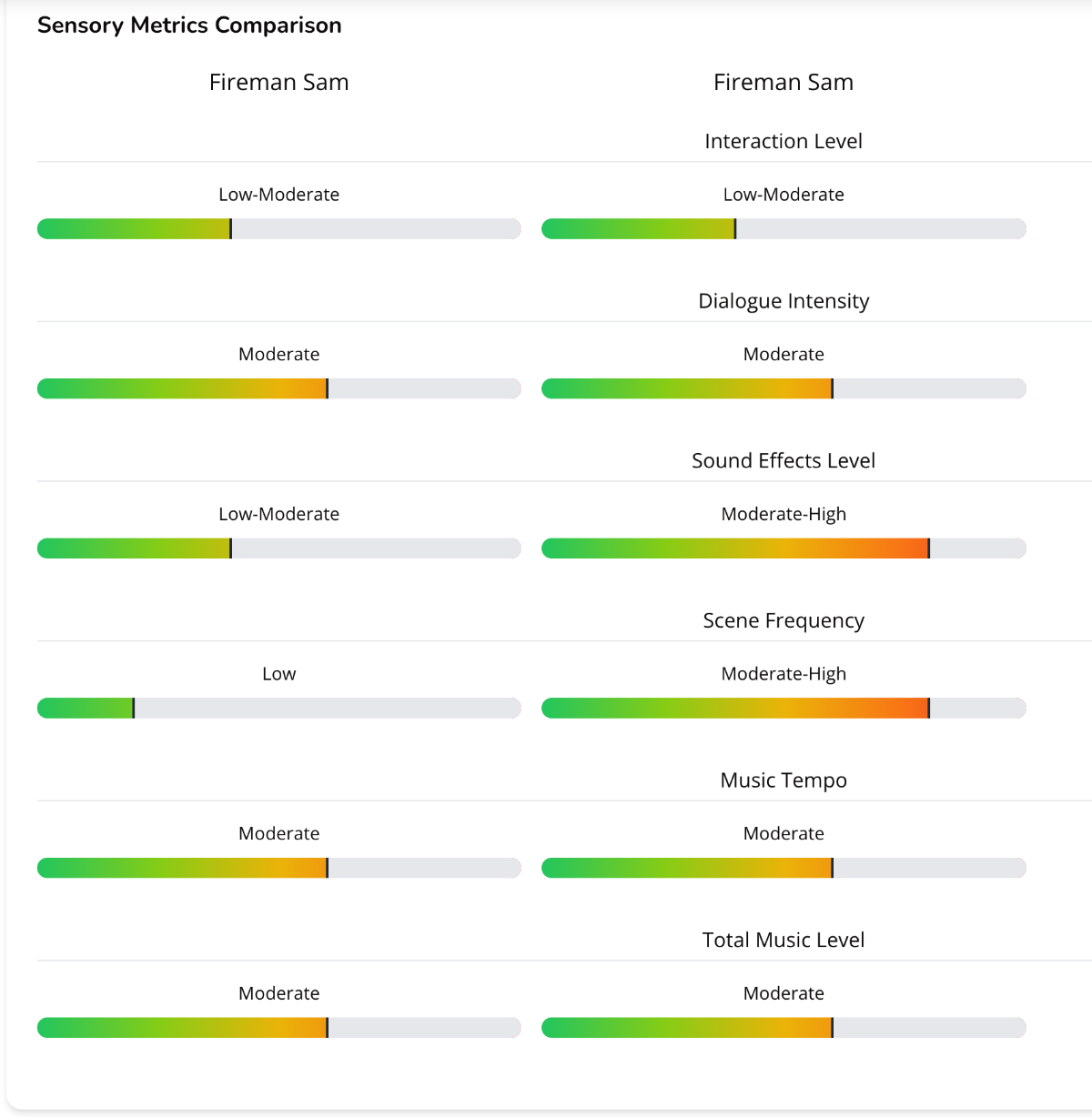Click the right column Total Music Level bar

coord(784,1028)
